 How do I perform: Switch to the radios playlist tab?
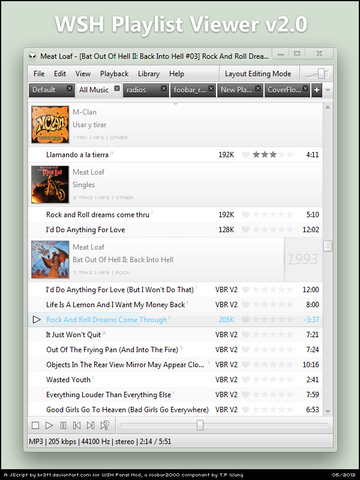145,90
